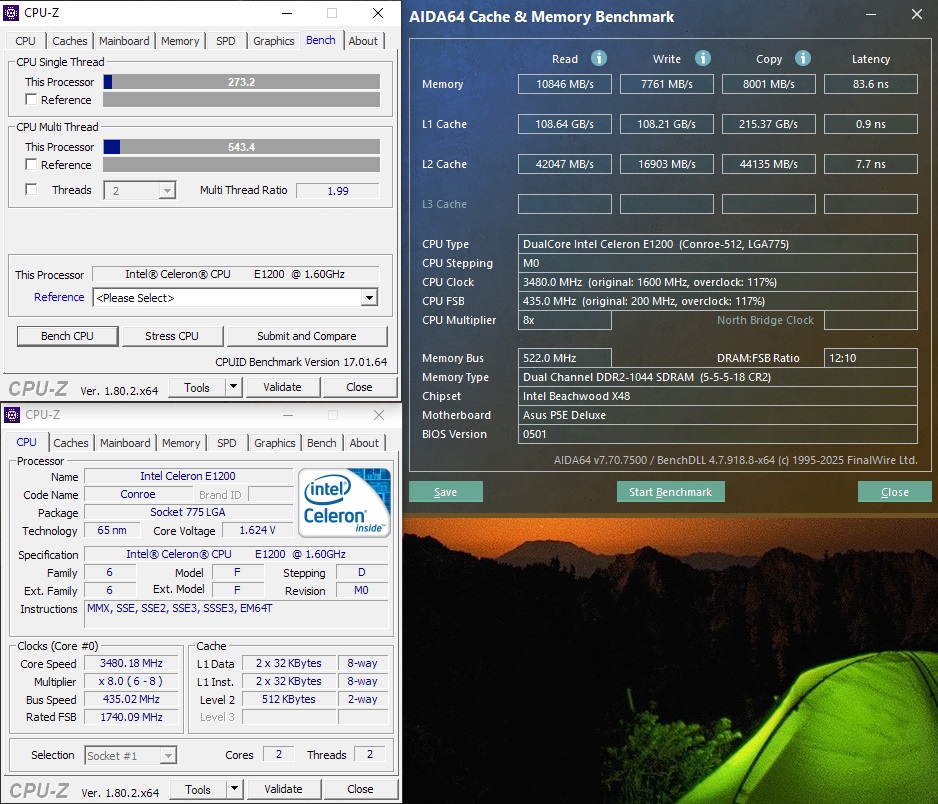
Task: Click the Write info icon in AIDA64
Action: (702, 58)
